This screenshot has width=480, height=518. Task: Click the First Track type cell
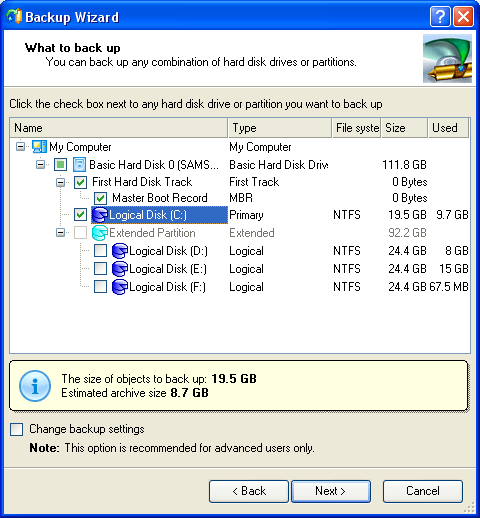(x=254, y=182)
